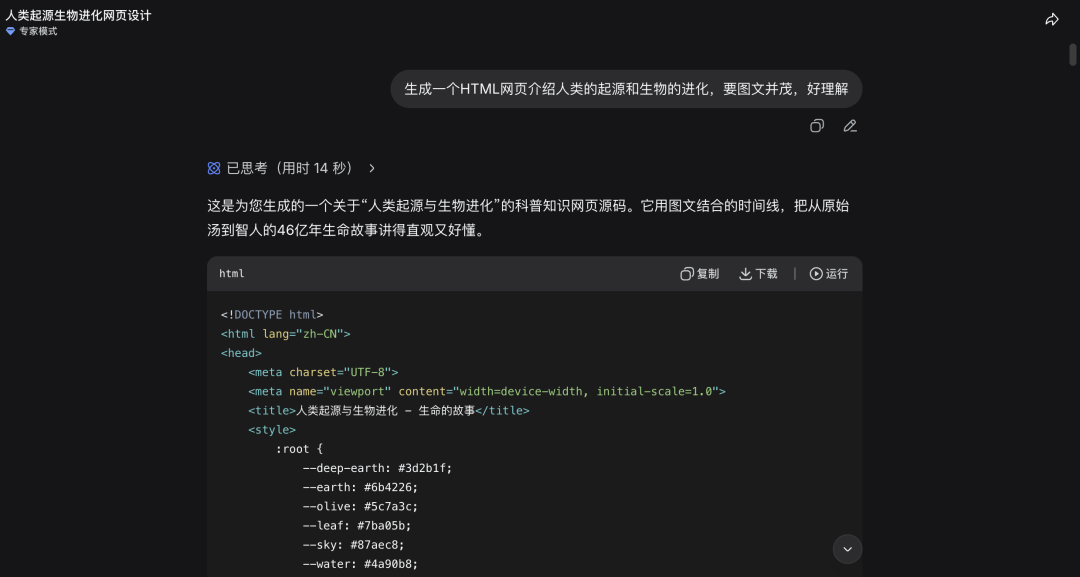
Task: Click the user prompt message bubble
Action: coord(625,89)
